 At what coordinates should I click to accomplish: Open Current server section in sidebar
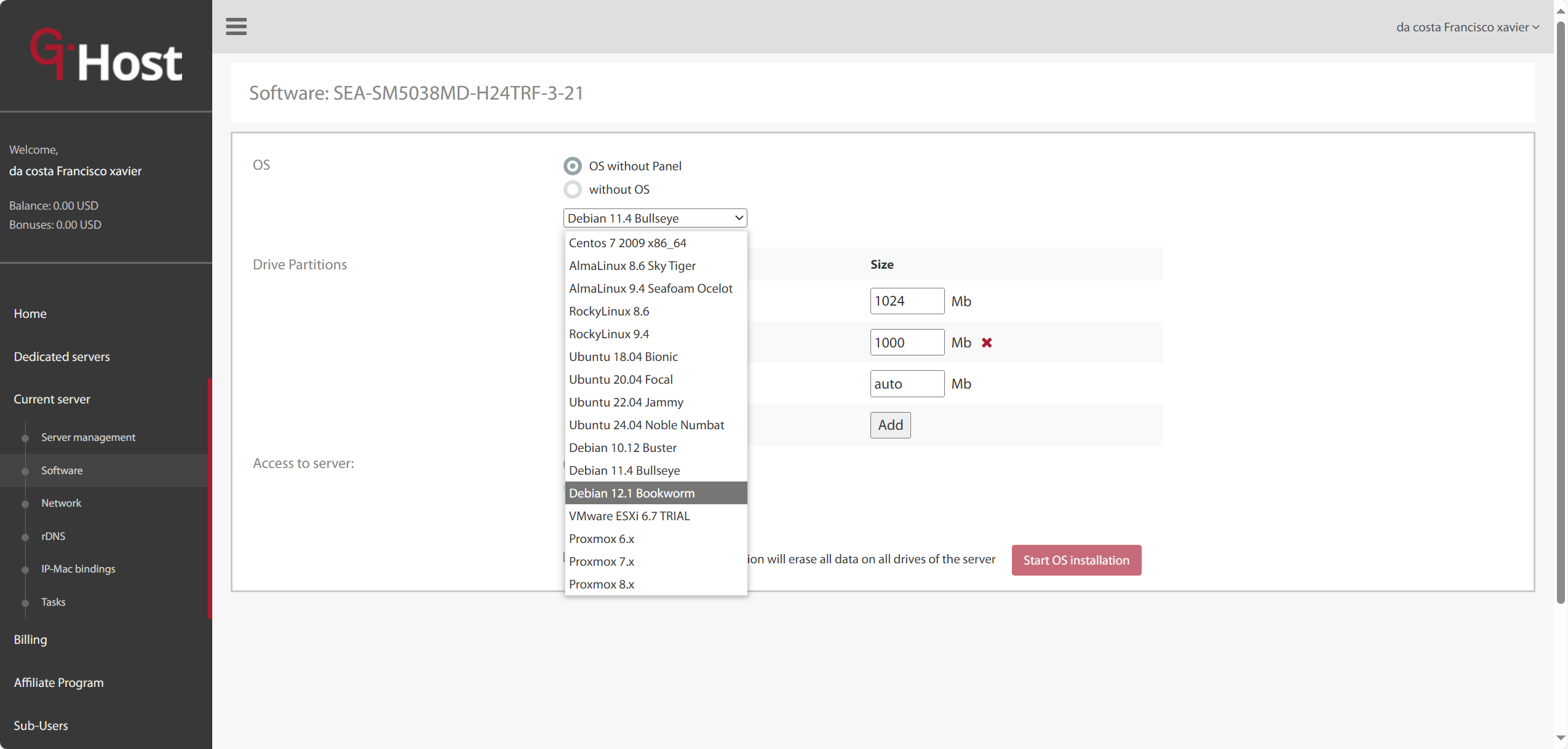(x=52, y=399)
